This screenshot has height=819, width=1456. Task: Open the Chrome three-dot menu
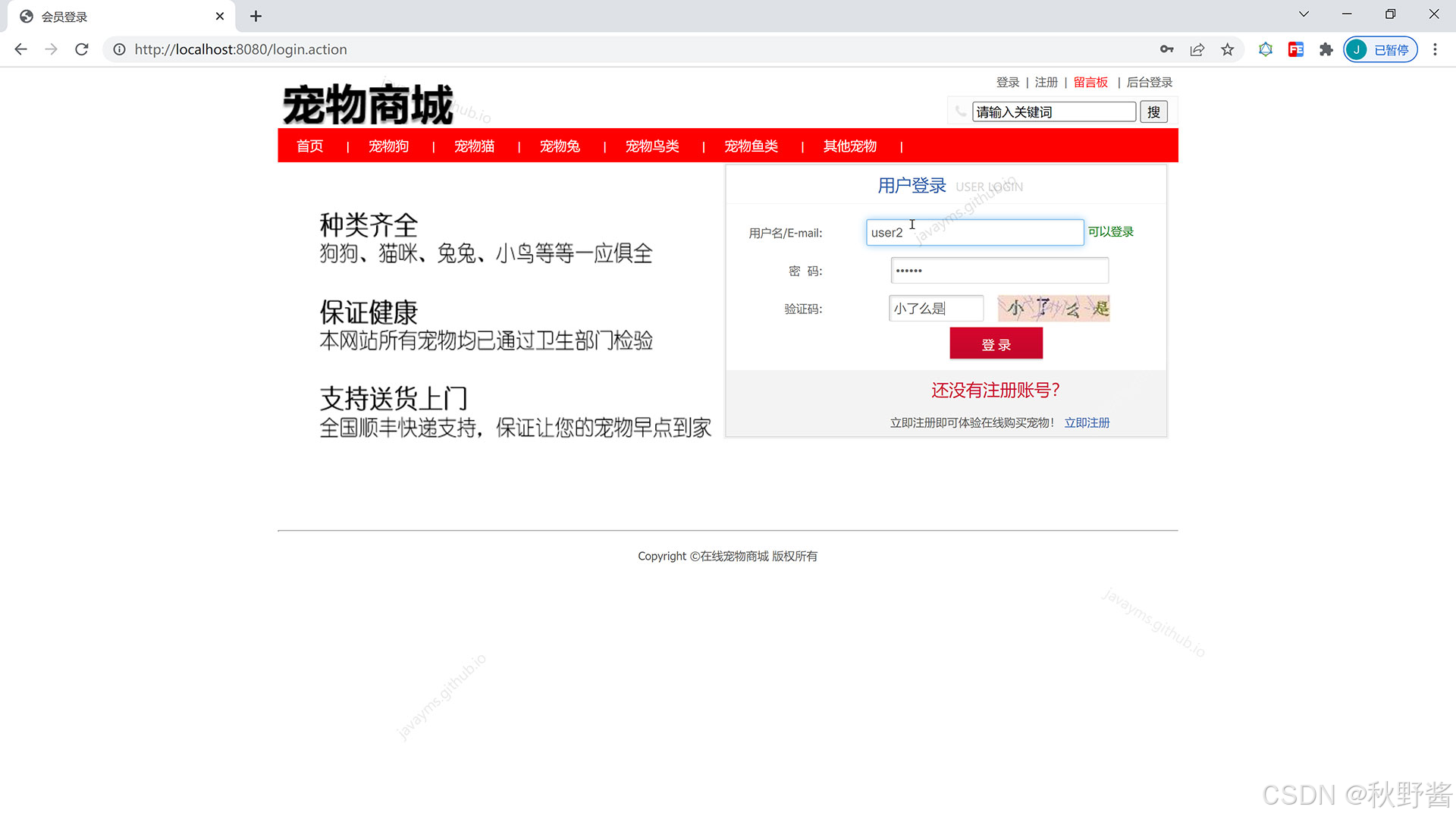click(1435, 49)
